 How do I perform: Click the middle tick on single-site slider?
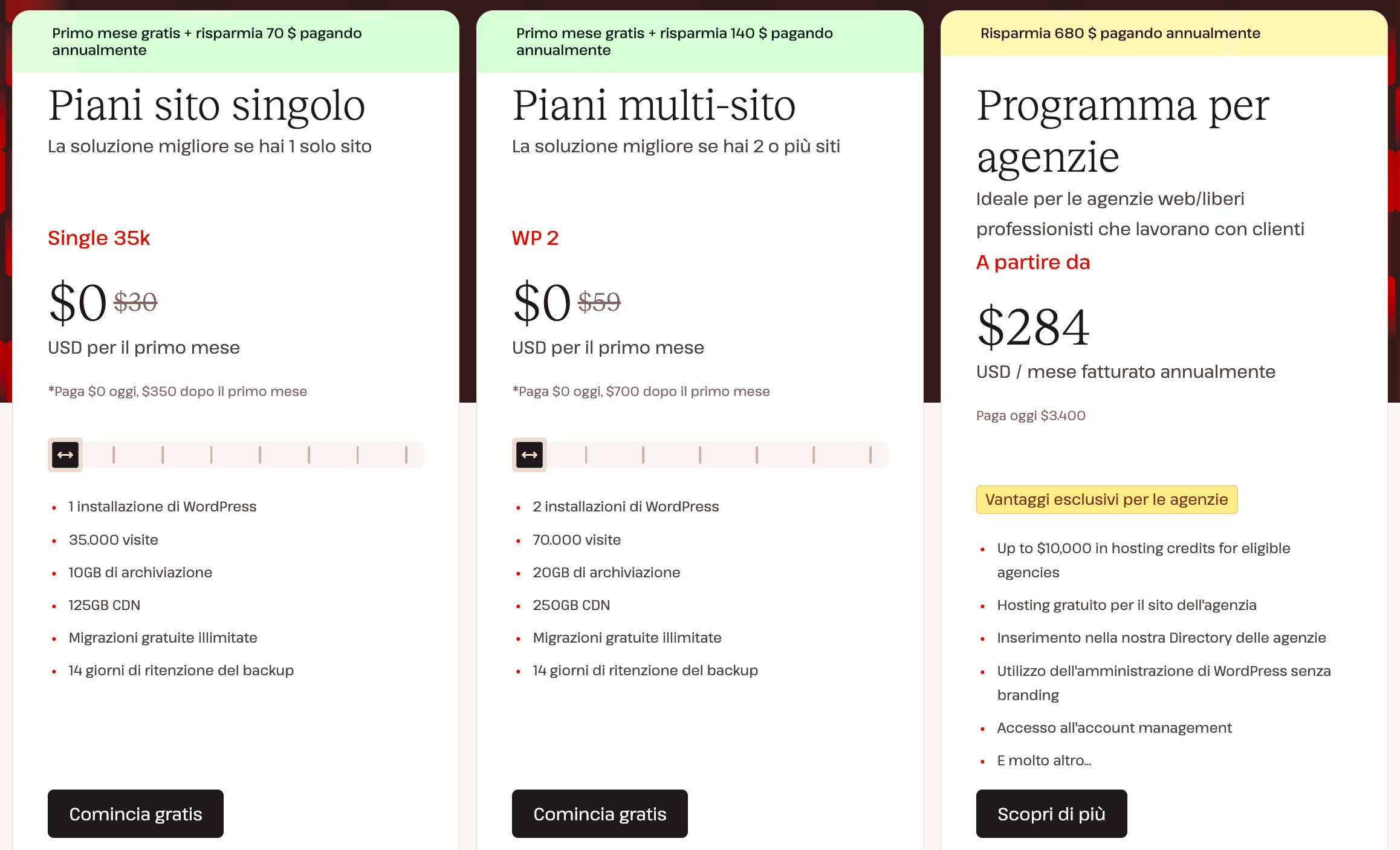coord(260,455)
